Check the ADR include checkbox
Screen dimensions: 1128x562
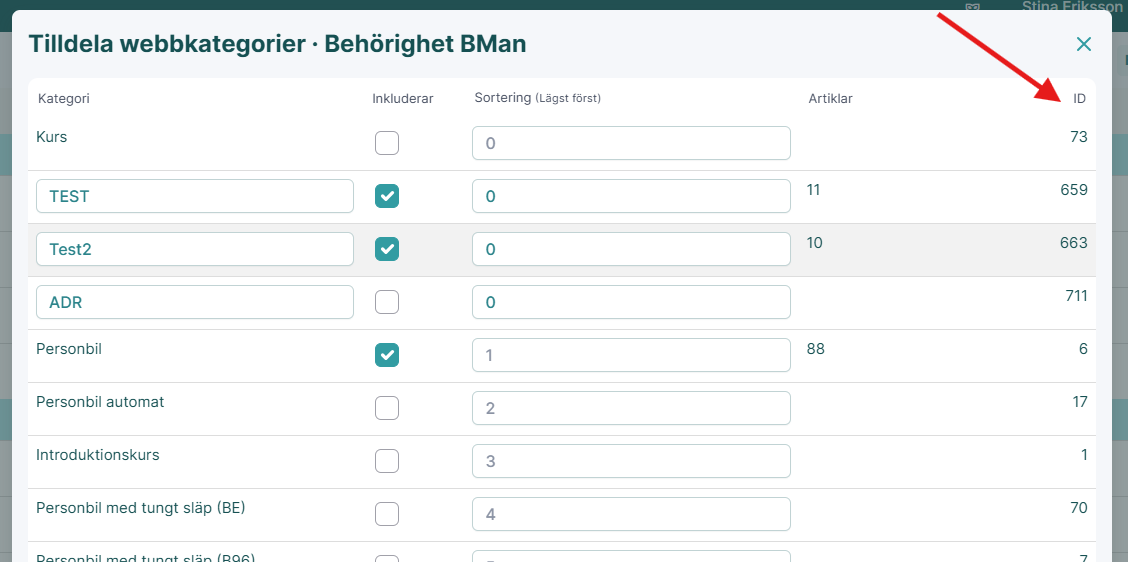(x=387, y=302)
